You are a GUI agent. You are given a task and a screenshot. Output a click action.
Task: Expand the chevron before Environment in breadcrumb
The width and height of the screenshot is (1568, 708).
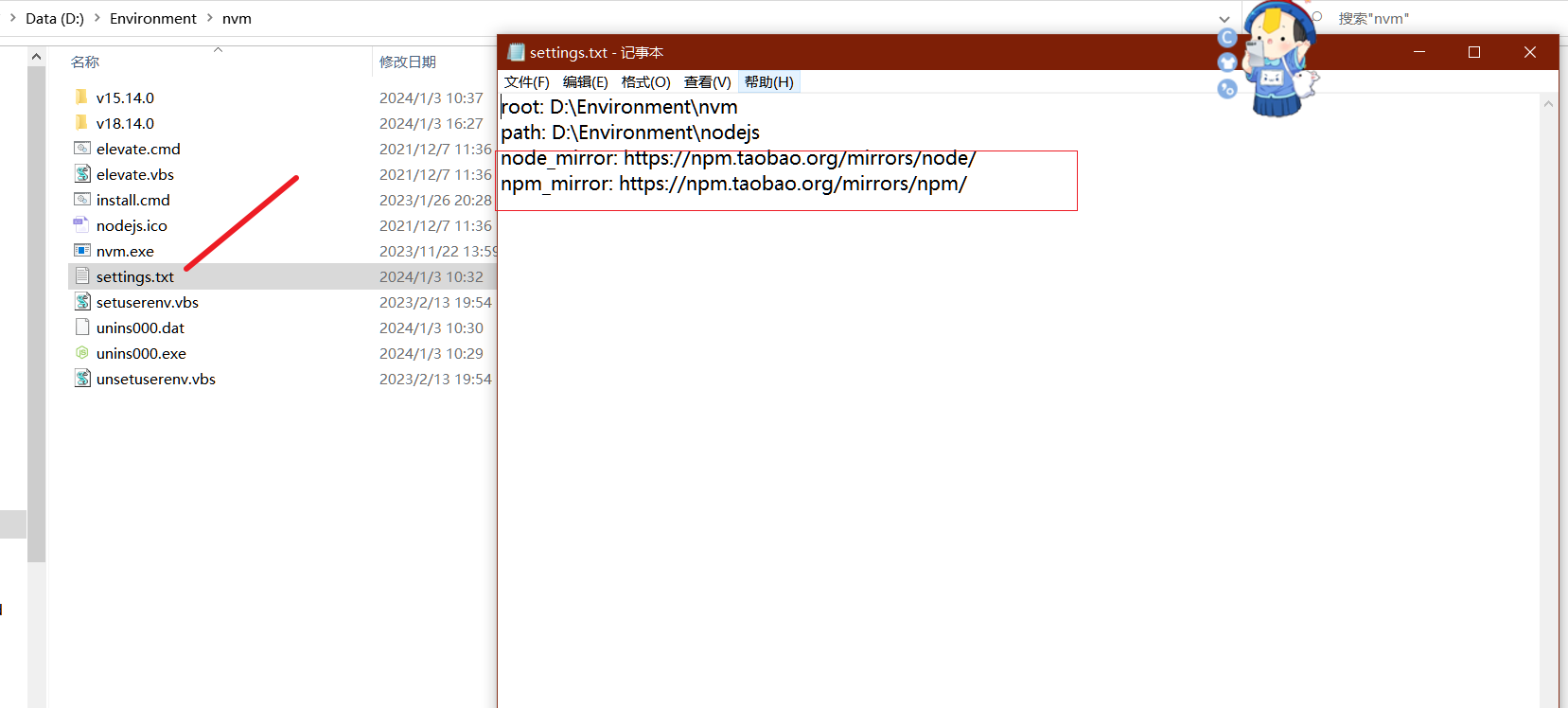click(x=97, y=18)
